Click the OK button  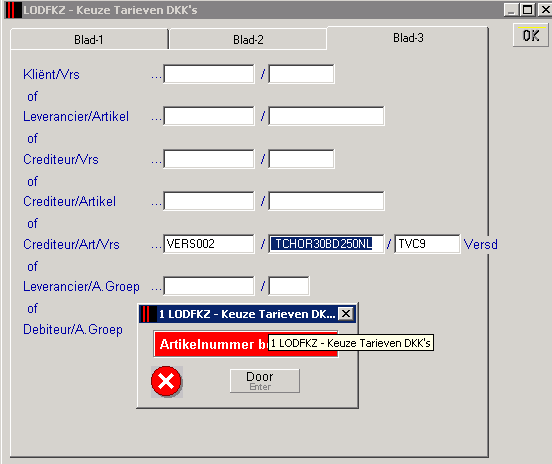click(531, 35)
